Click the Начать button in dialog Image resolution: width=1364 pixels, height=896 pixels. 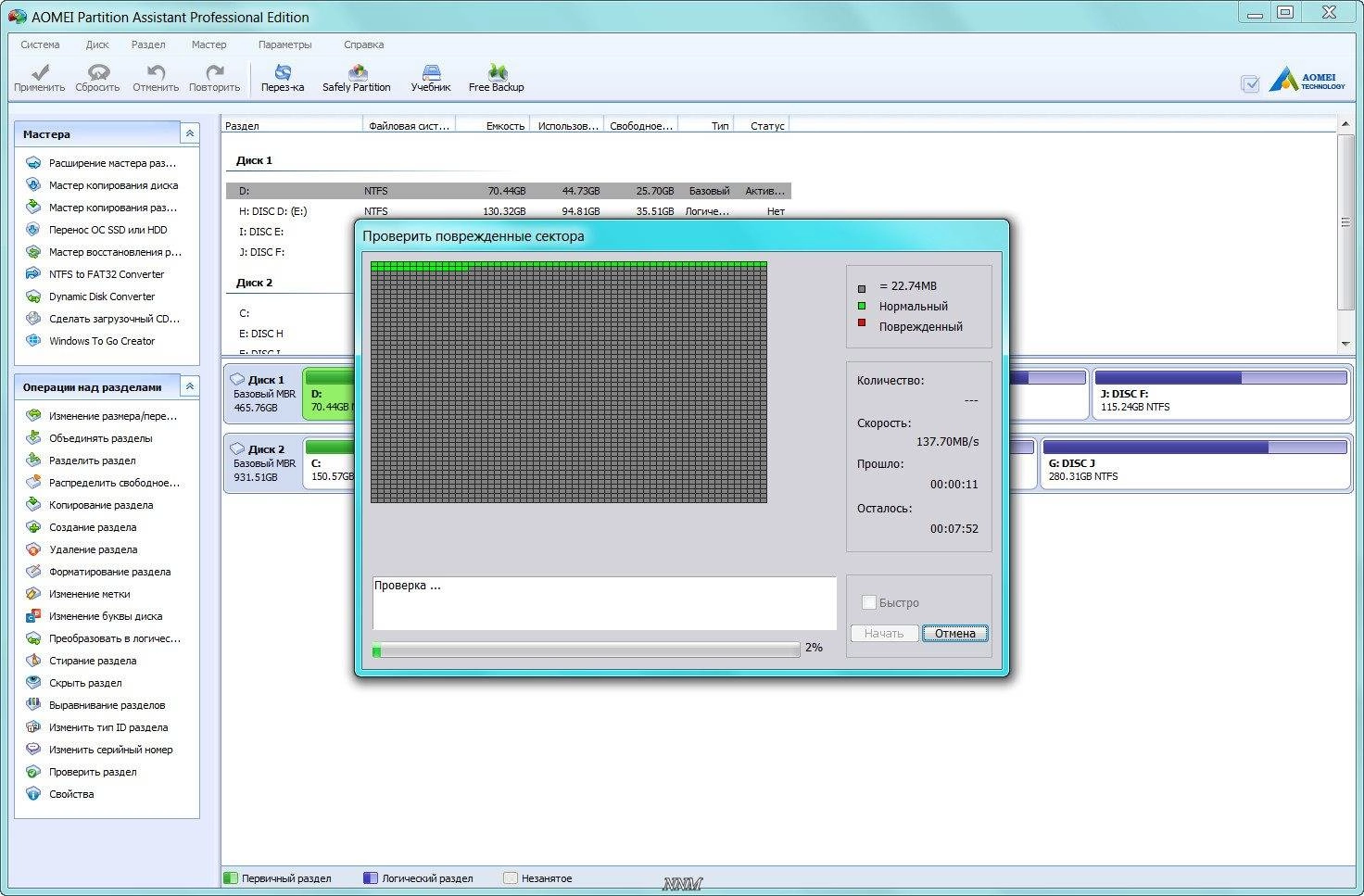884,634
